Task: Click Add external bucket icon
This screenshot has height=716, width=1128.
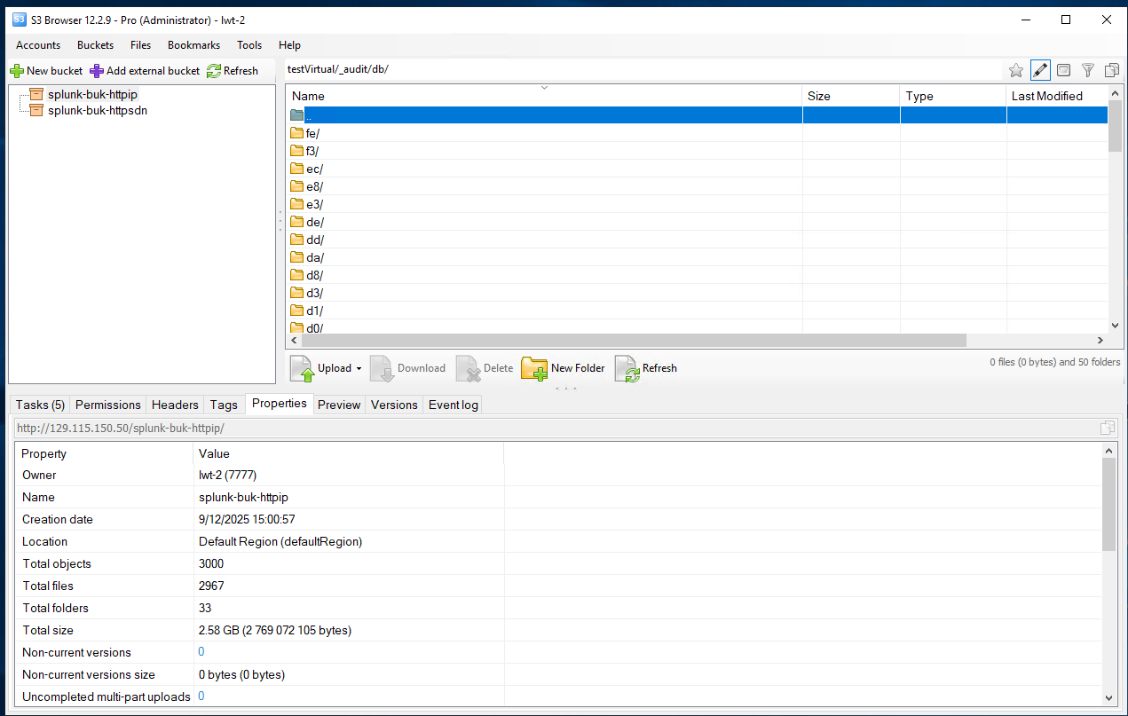Action: (x=96, y=71)
